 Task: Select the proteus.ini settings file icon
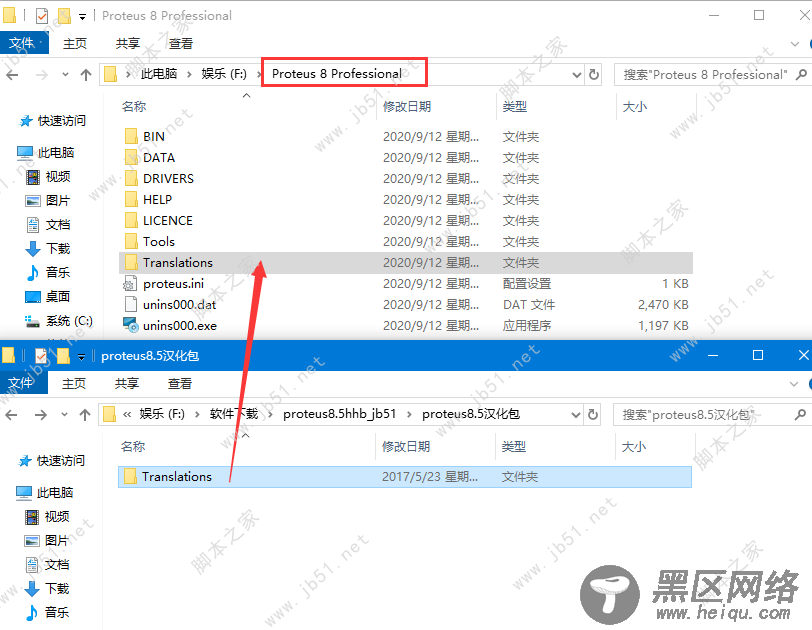(130, 284)
